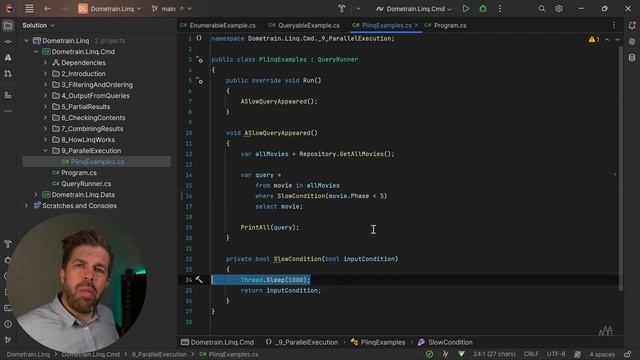Open the main git branch dropdown
This screenshot has height=360, width=640.
pos(171,9)
